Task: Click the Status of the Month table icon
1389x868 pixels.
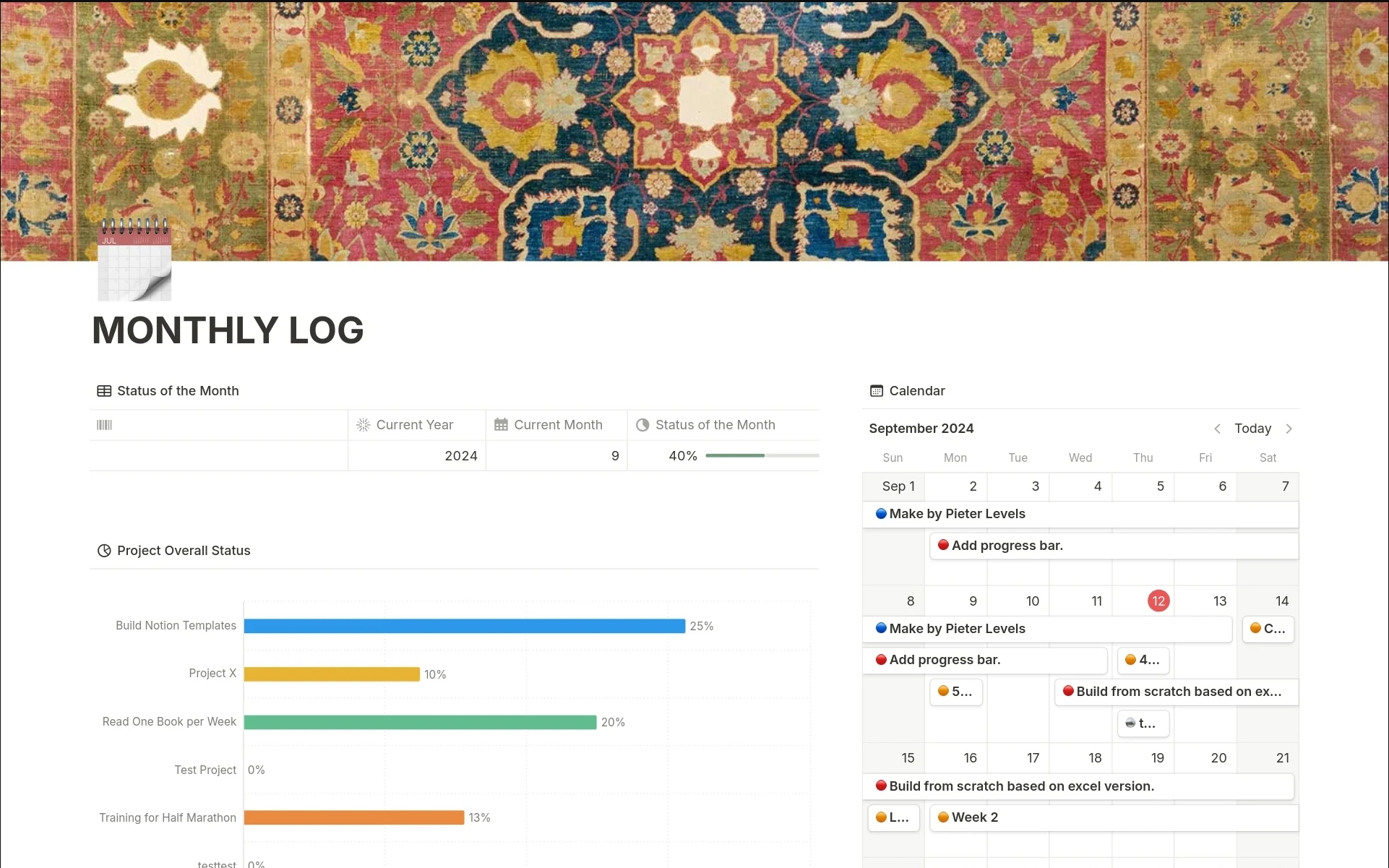Action: [104, 391]
